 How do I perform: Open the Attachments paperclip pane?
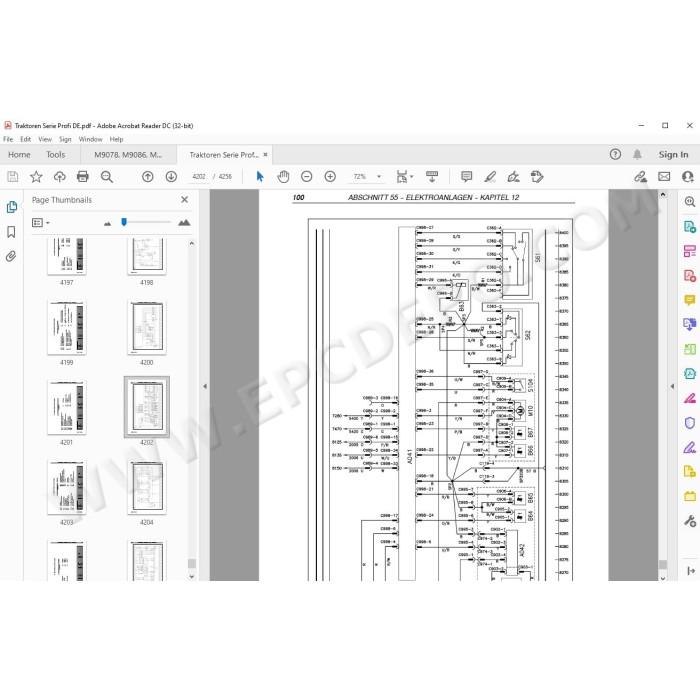(11, 256)
